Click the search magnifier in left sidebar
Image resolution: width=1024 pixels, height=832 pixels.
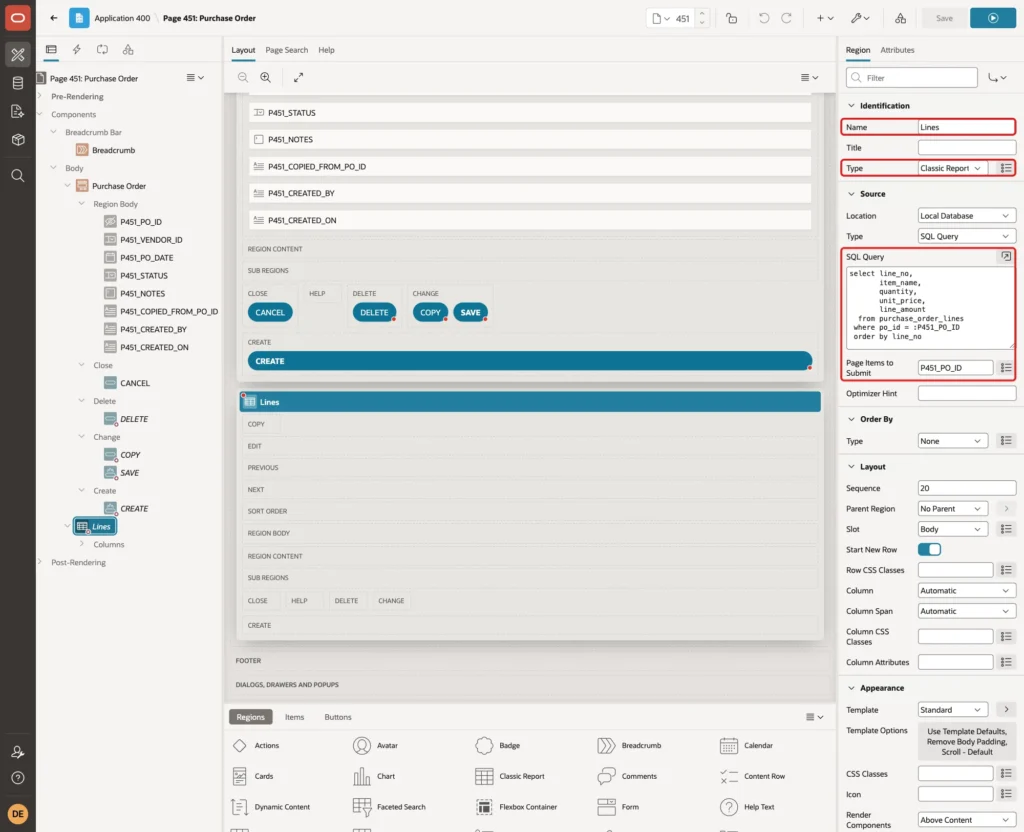(18, 176)
